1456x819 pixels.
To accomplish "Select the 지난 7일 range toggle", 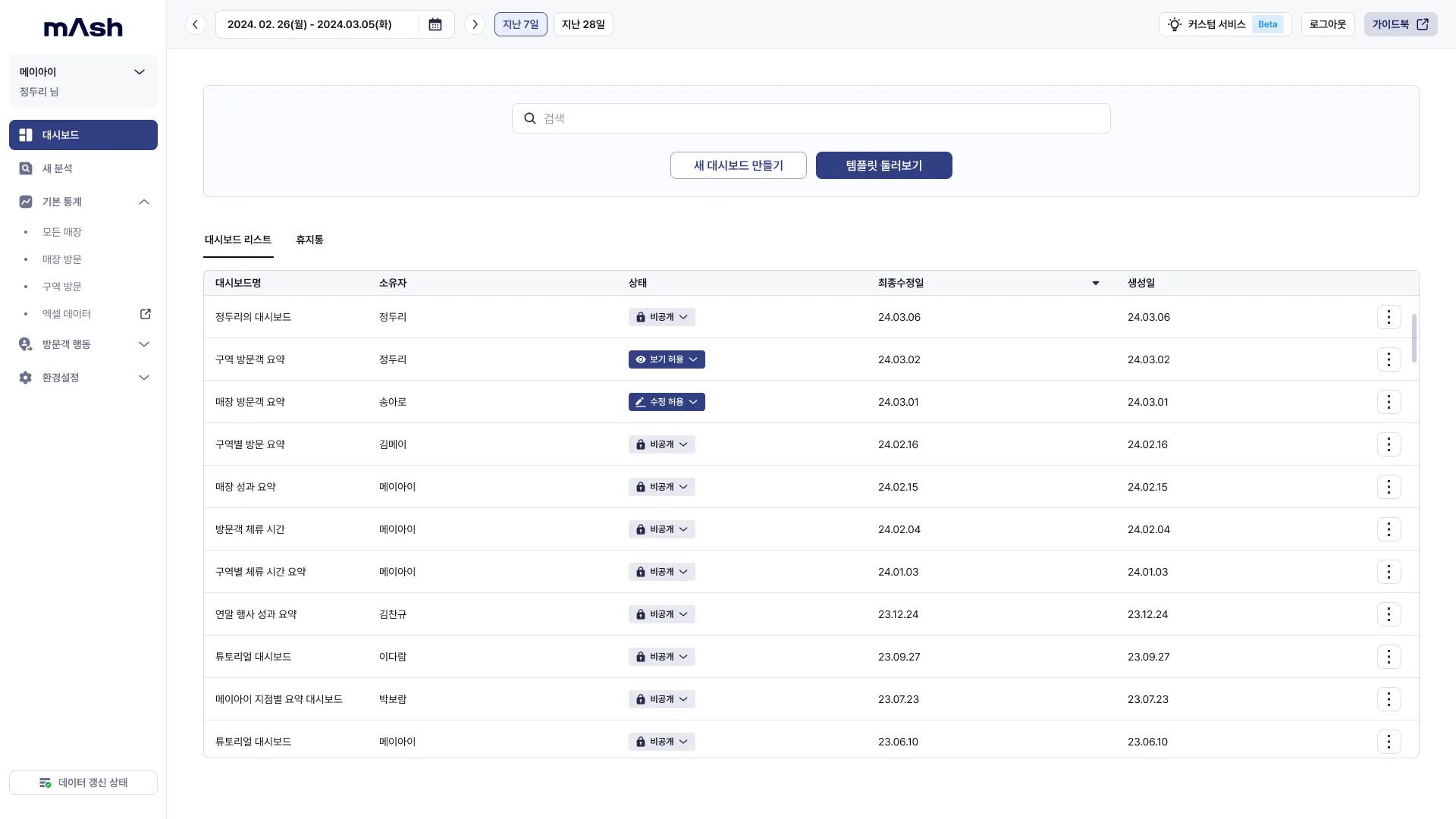I will 520,24.
